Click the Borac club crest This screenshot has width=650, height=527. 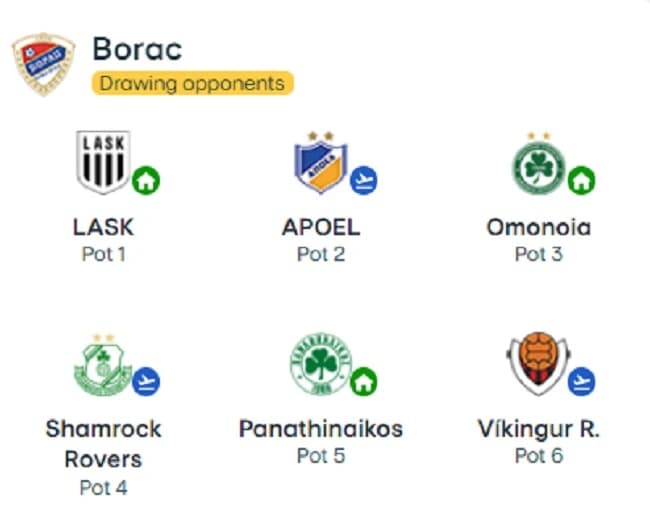pos(44,64)
